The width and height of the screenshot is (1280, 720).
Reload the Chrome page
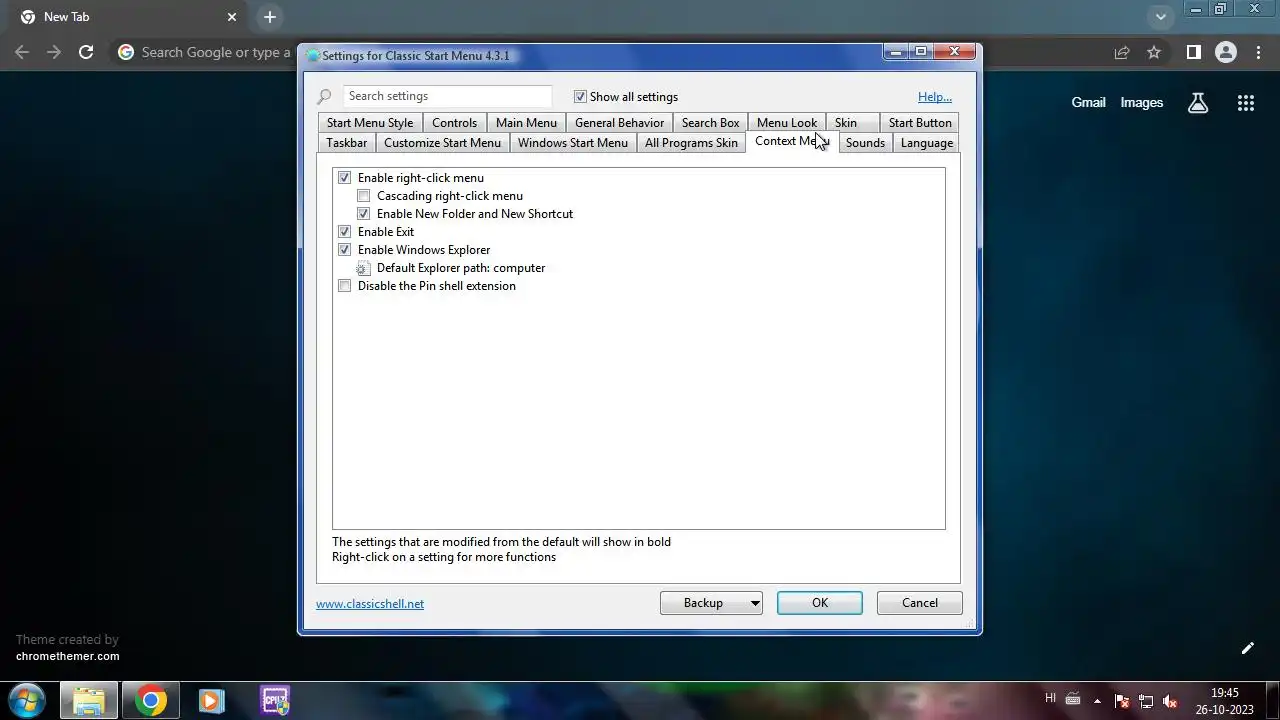point(86,52)
